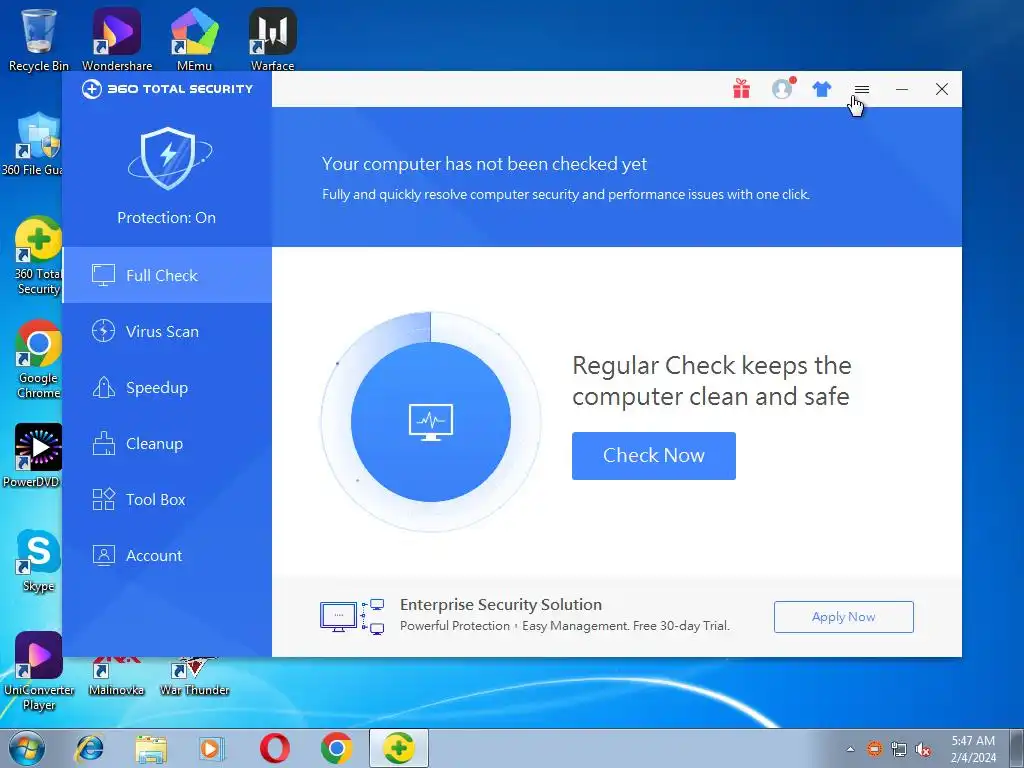1024x768 pixels.
Task: Select the Full Check sidebar tab
Action: pos(167,275)
